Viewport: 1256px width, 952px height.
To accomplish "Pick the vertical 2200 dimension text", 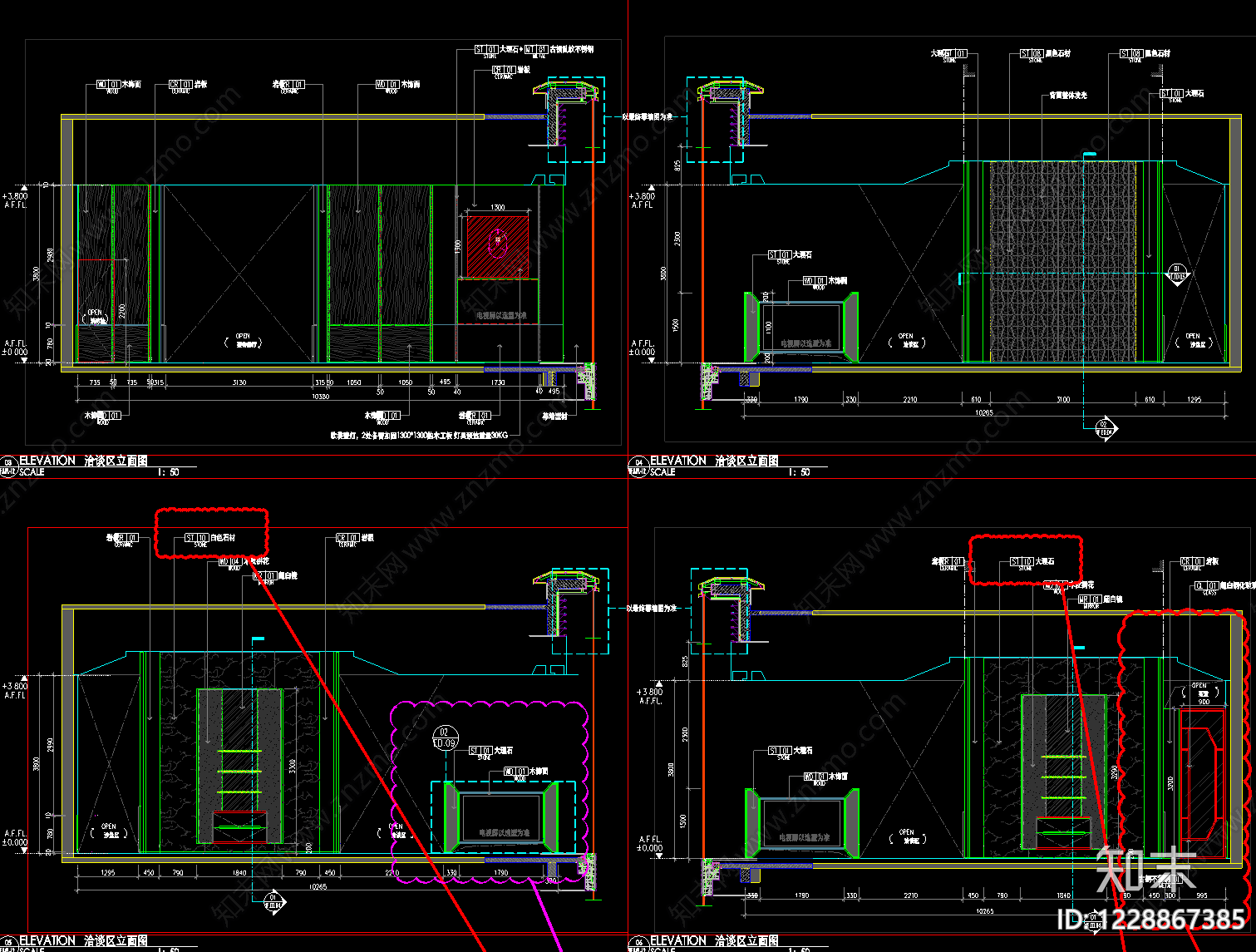I will click(121, 311).
